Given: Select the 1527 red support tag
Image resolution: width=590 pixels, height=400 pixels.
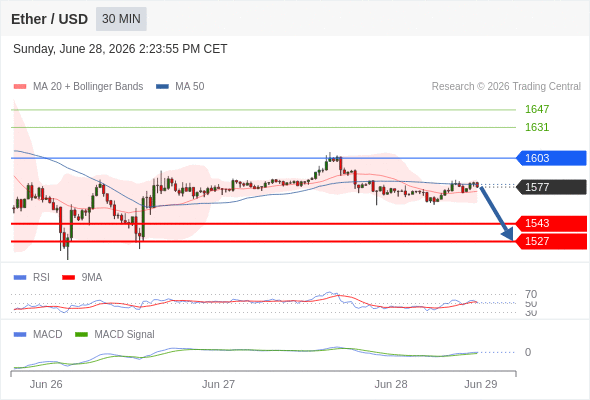Looking at the screenshot, I should point(551,241).
